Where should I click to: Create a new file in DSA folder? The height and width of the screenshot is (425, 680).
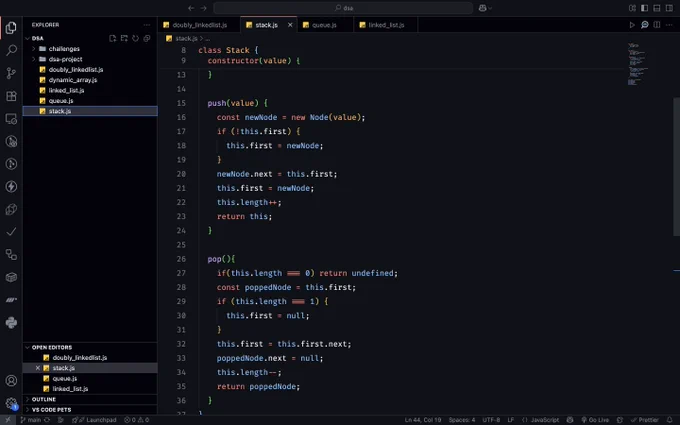[x=113, y=38]
